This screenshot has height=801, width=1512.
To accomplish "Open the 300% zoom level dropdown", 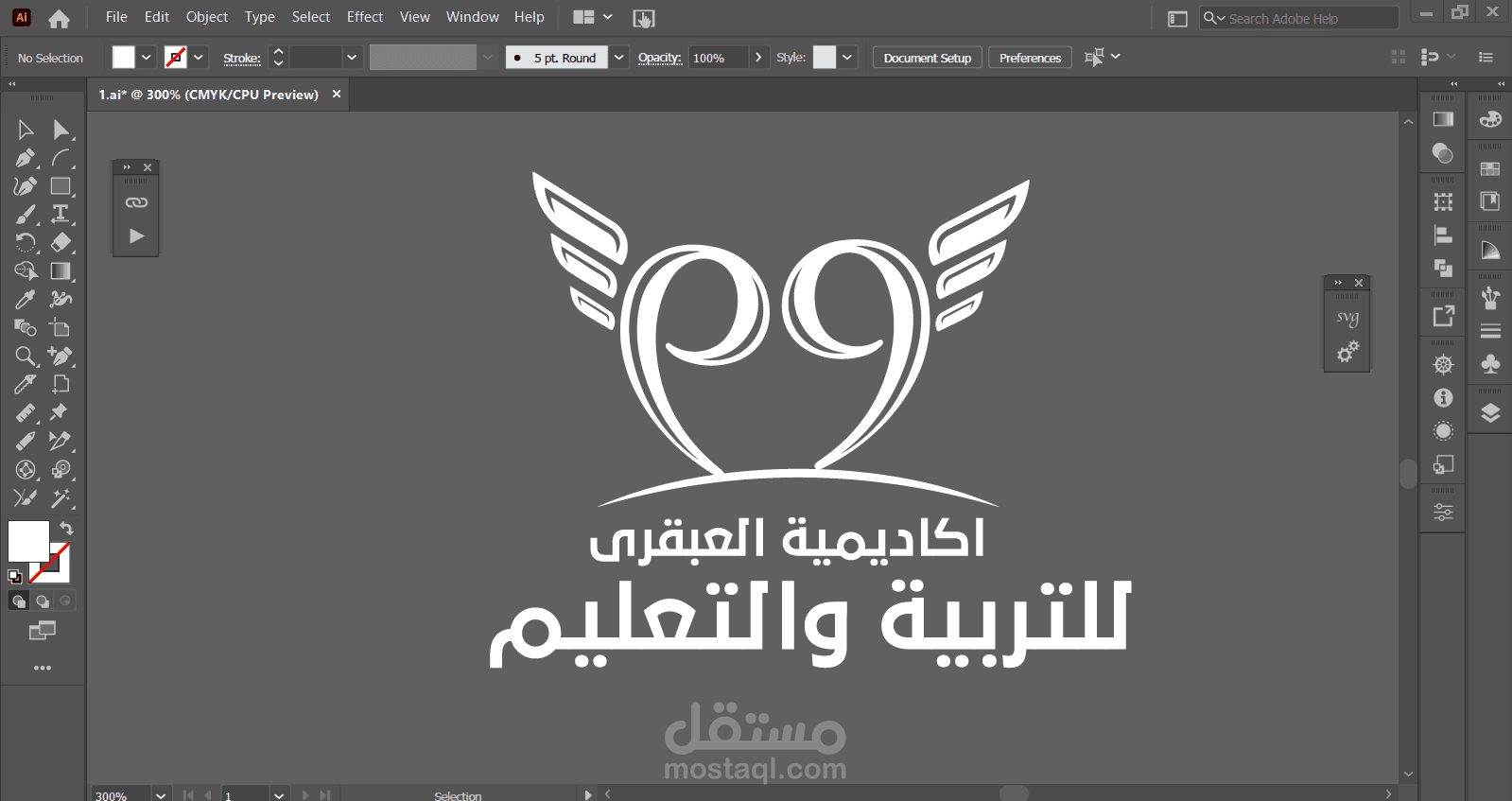I will click(x=161, y=795).
